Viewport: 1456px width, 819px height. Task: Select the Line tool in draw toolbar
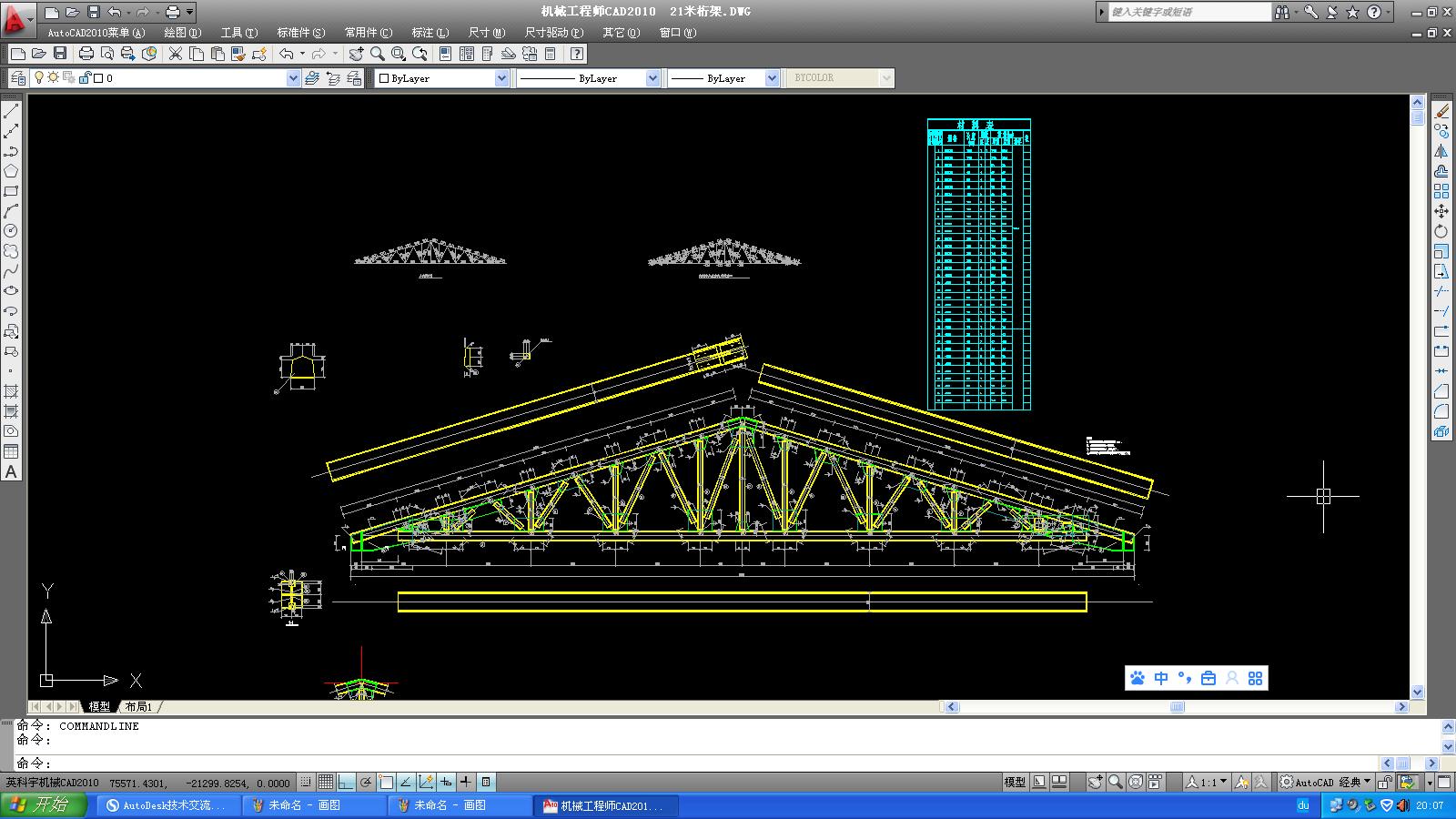12,111
